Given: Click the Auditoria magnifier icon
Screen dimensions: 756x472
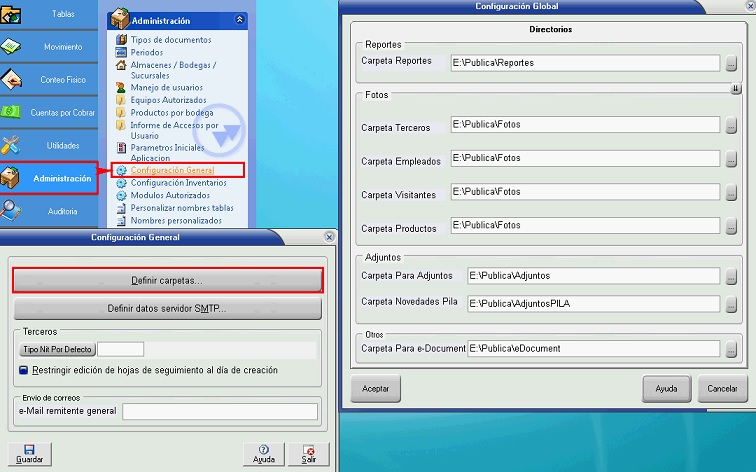Looking at the screenshot, I should point(12,210).
